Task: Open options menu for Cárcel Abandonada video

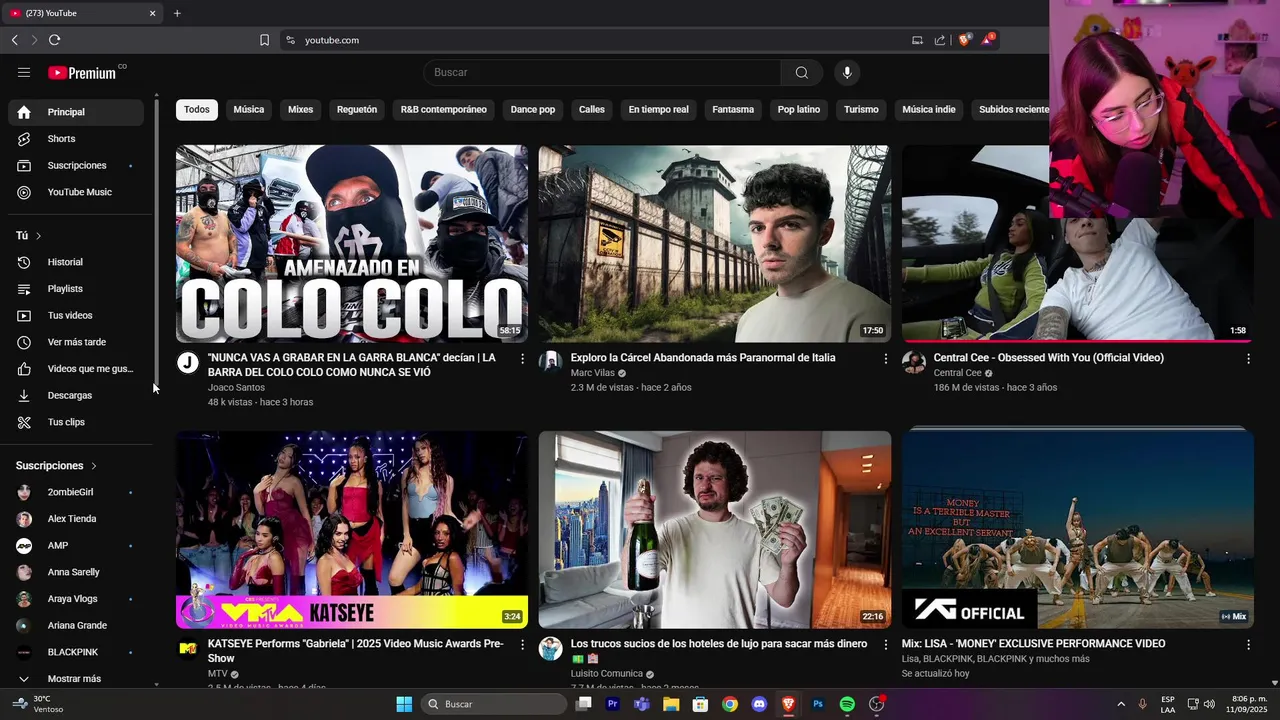Action: [x=885, y=358]
